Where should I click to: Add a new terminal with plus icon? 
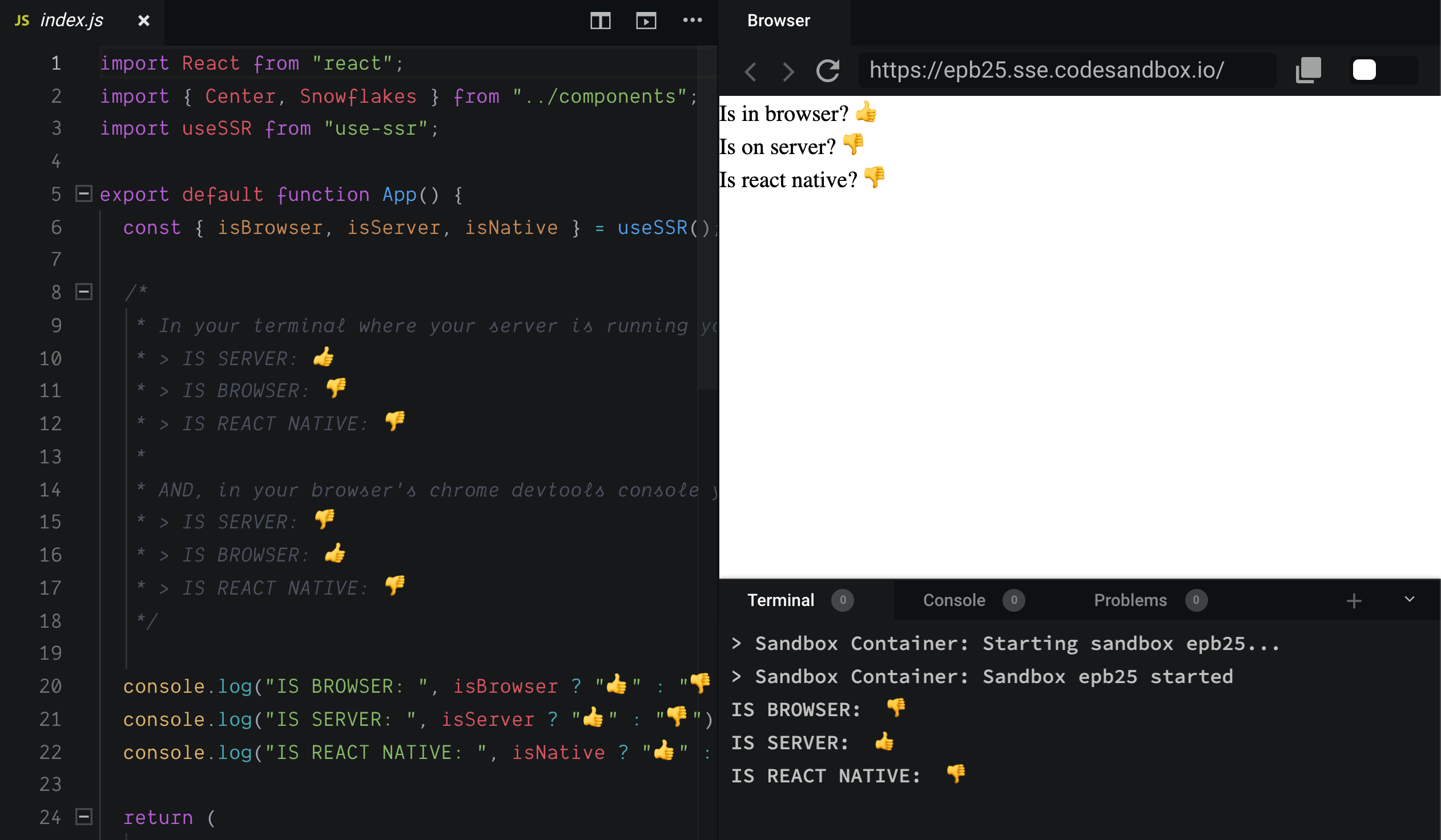click(x=1354, y=600)
